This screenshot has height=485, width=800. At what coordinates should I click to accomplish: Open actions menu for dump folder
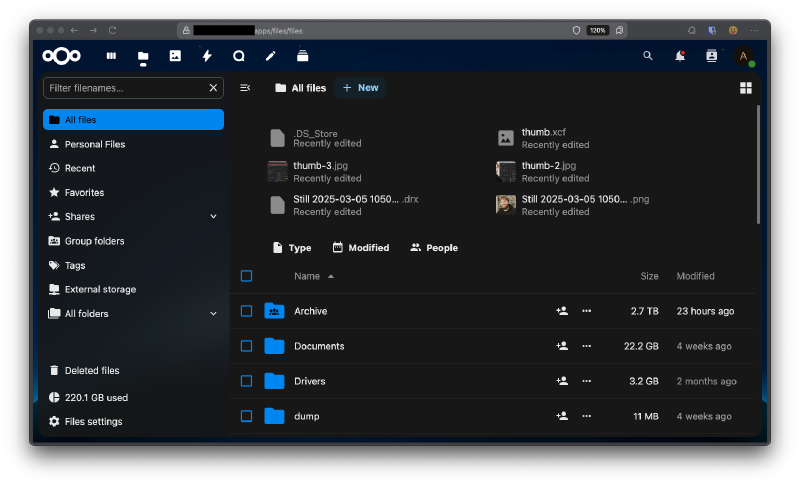click(587, 416)
